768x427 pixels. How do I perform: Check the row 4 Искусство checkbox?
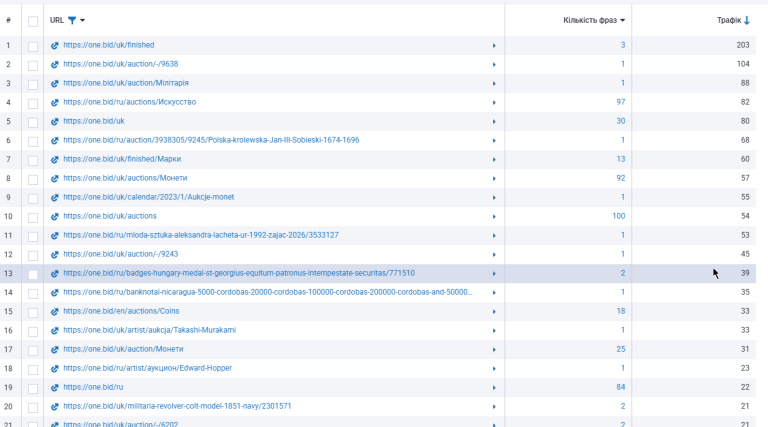click(x=33, y=103)
